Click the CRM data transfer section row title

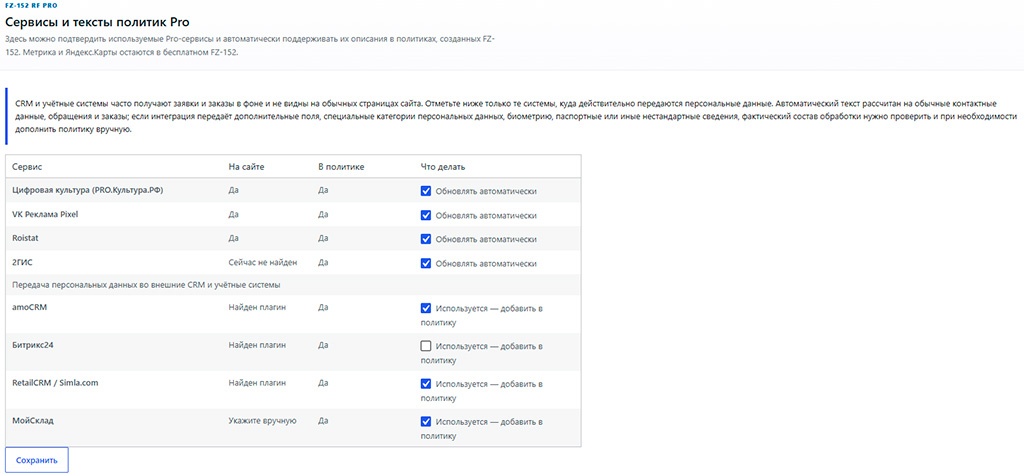pos(147,285)
